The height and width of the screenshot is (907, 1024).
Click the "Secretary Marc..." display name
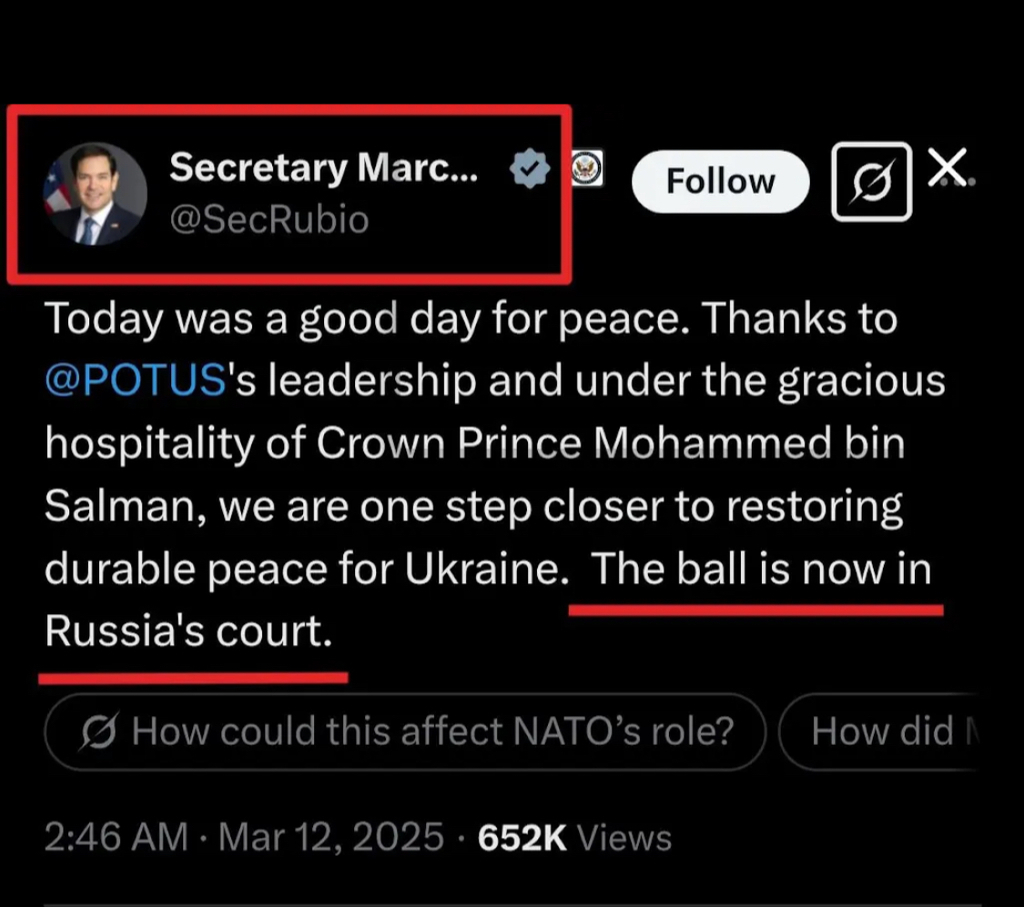click(323, 168)
